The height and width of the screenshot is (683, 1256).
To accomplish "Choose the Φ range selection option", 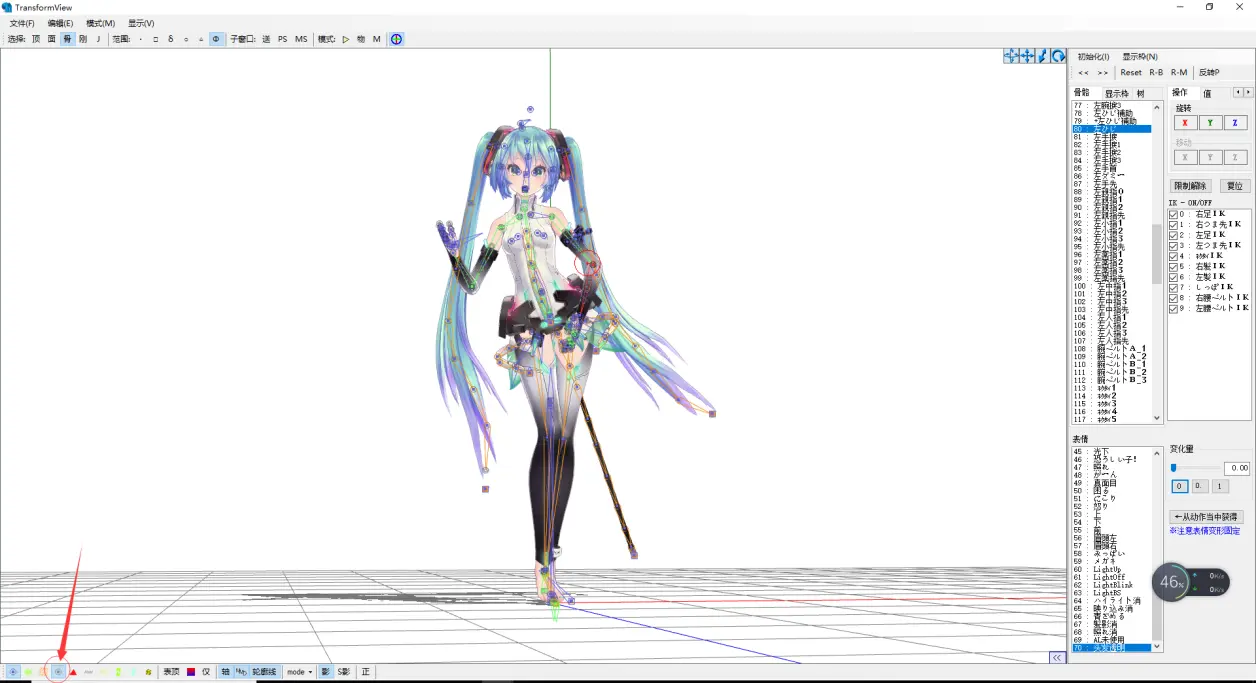I will [x=217, y=39].
